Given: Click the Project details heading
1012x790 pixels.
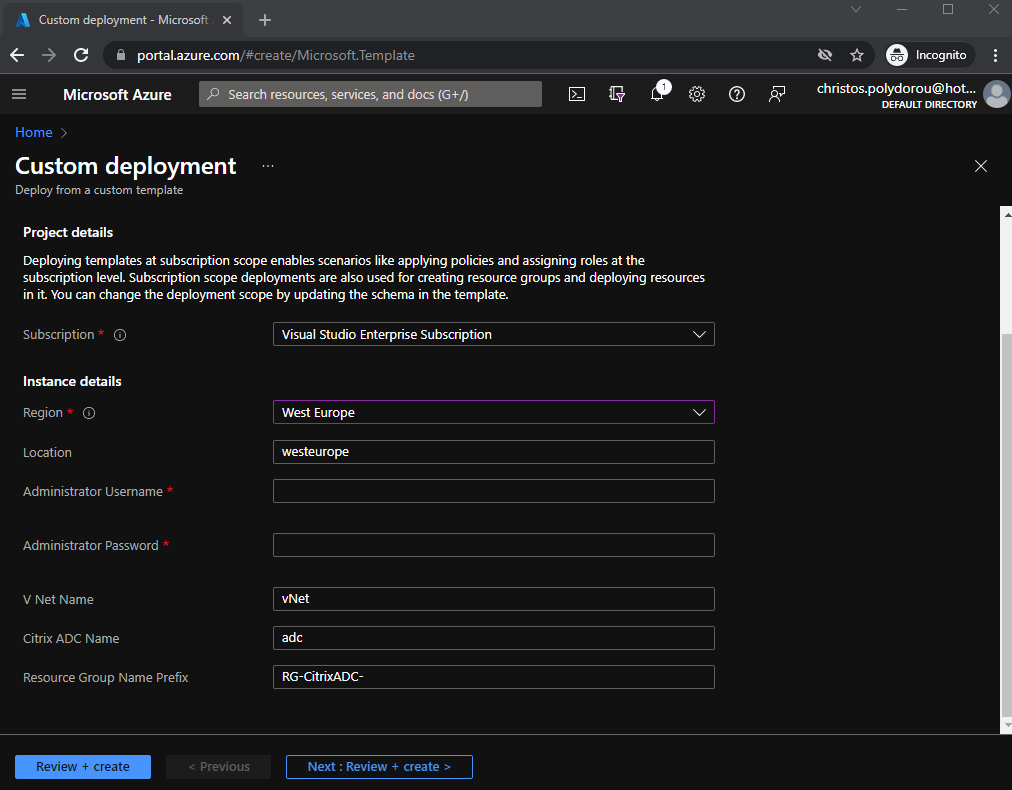Looking at the screenshot, I should point(68,232).
